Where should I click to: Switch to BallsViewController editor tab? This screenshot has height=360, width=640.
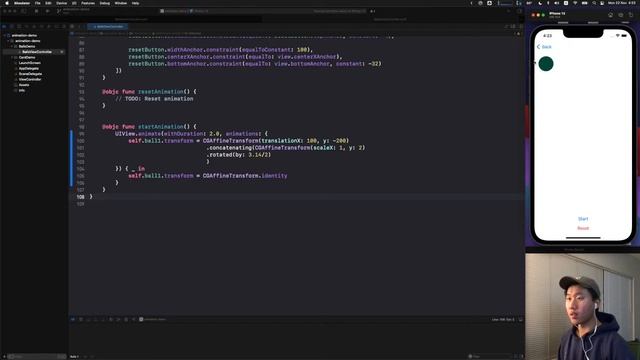(x=108, y=27)
